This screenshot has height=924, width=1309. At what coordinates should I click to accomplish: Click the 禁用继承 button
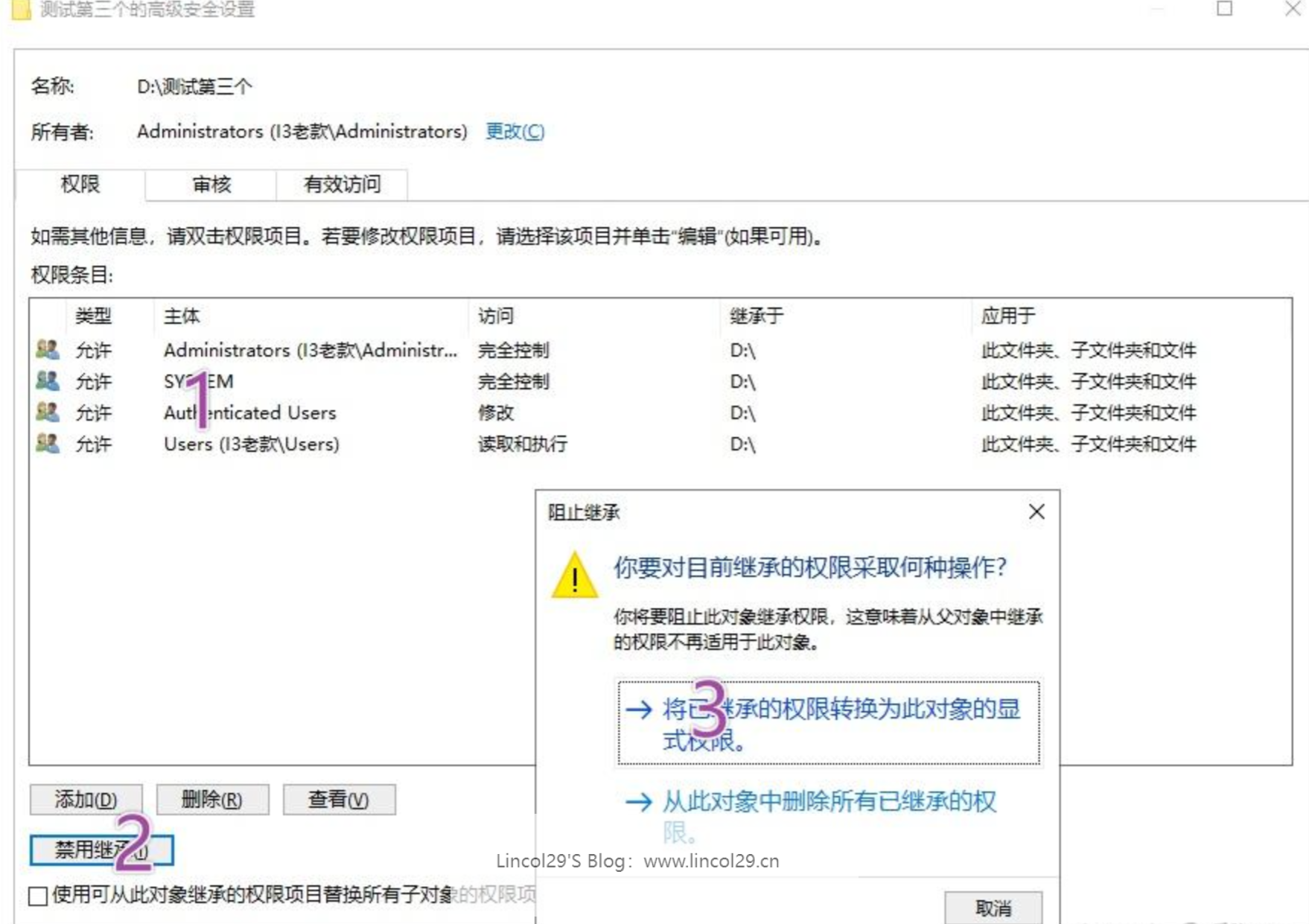pos(101,850)
